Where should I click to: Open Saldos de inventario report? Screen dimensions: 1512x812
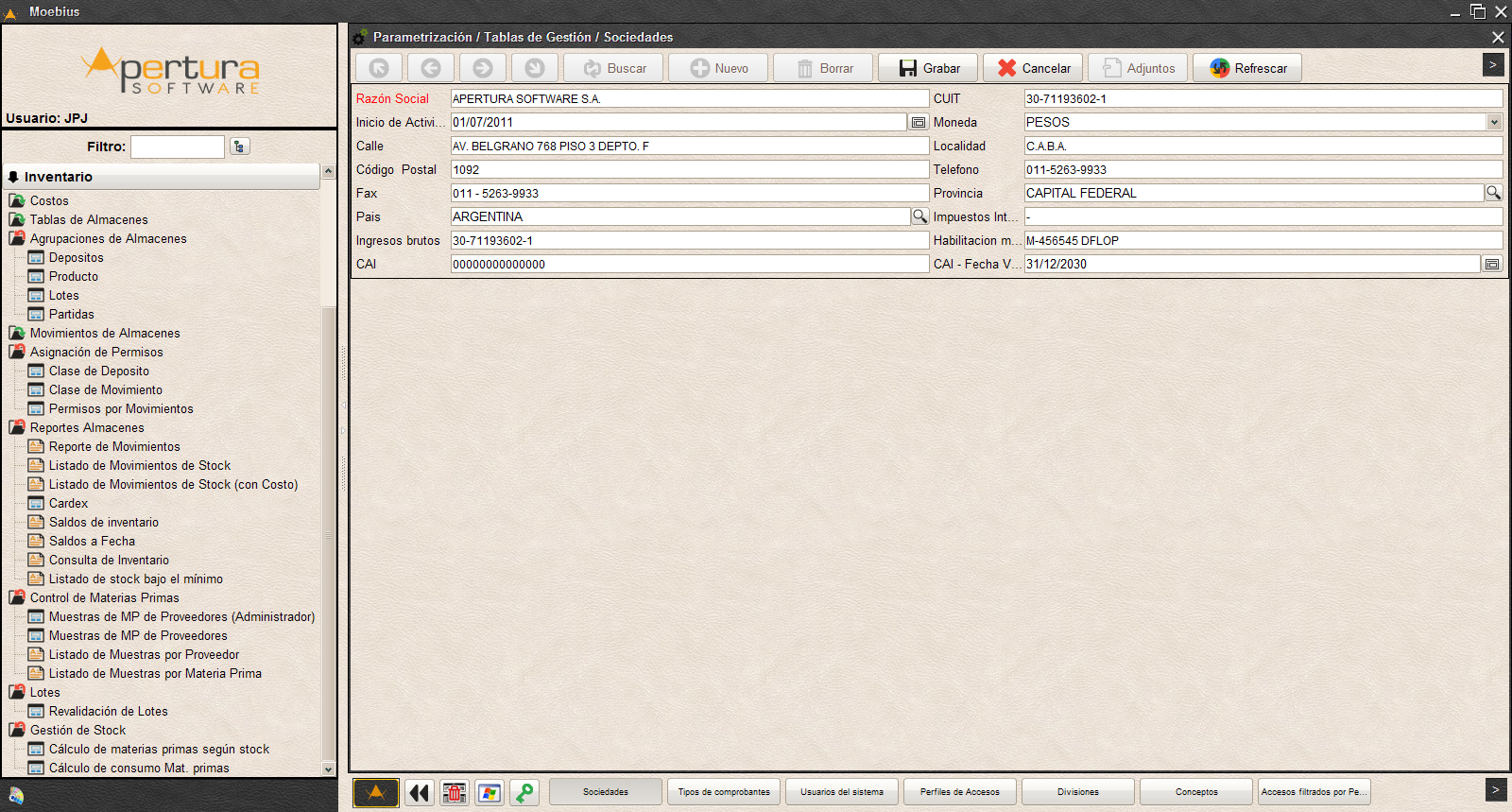103,522
